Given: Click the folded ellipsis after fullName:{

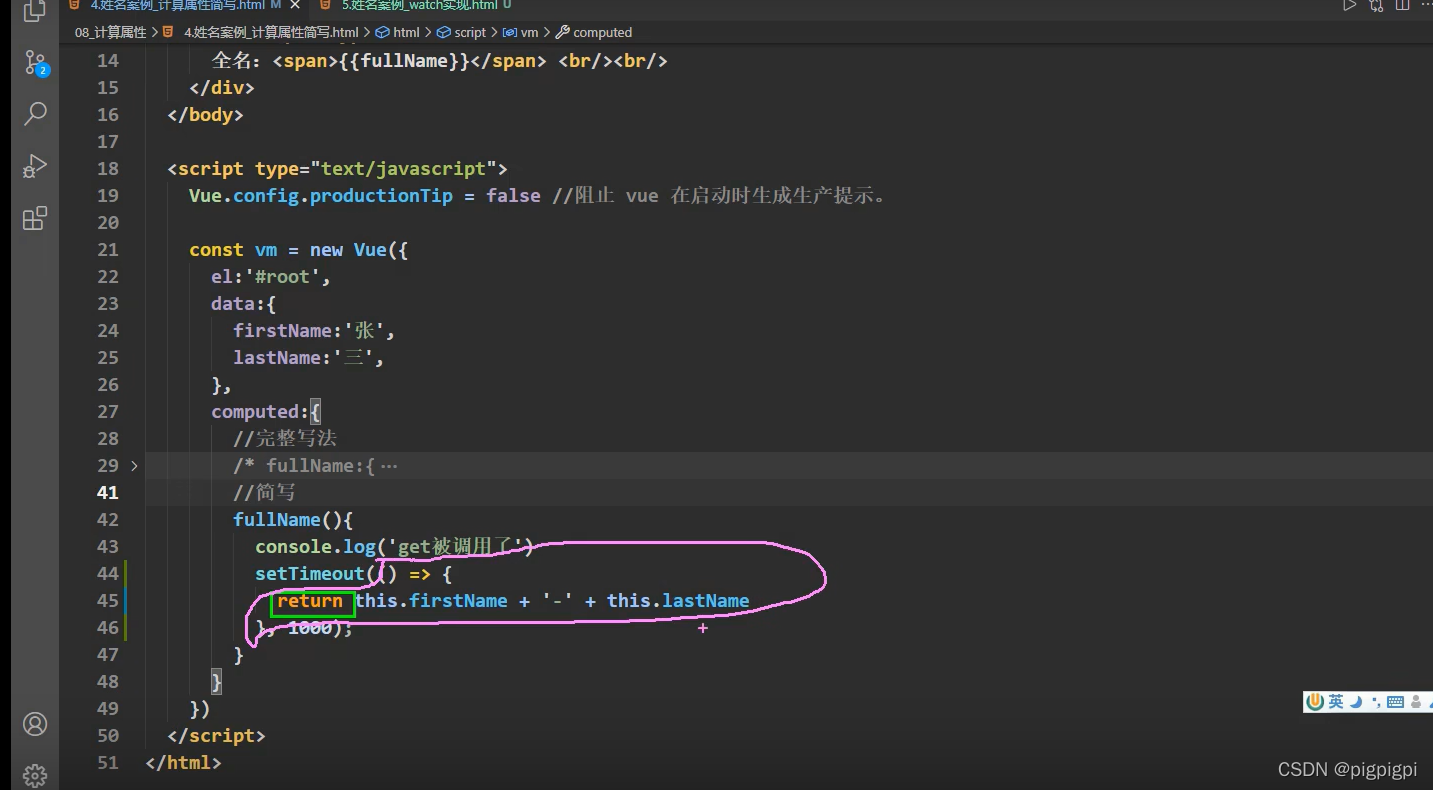Looking at the screenshot, I should pyautogui.click(x=389, y=466).
